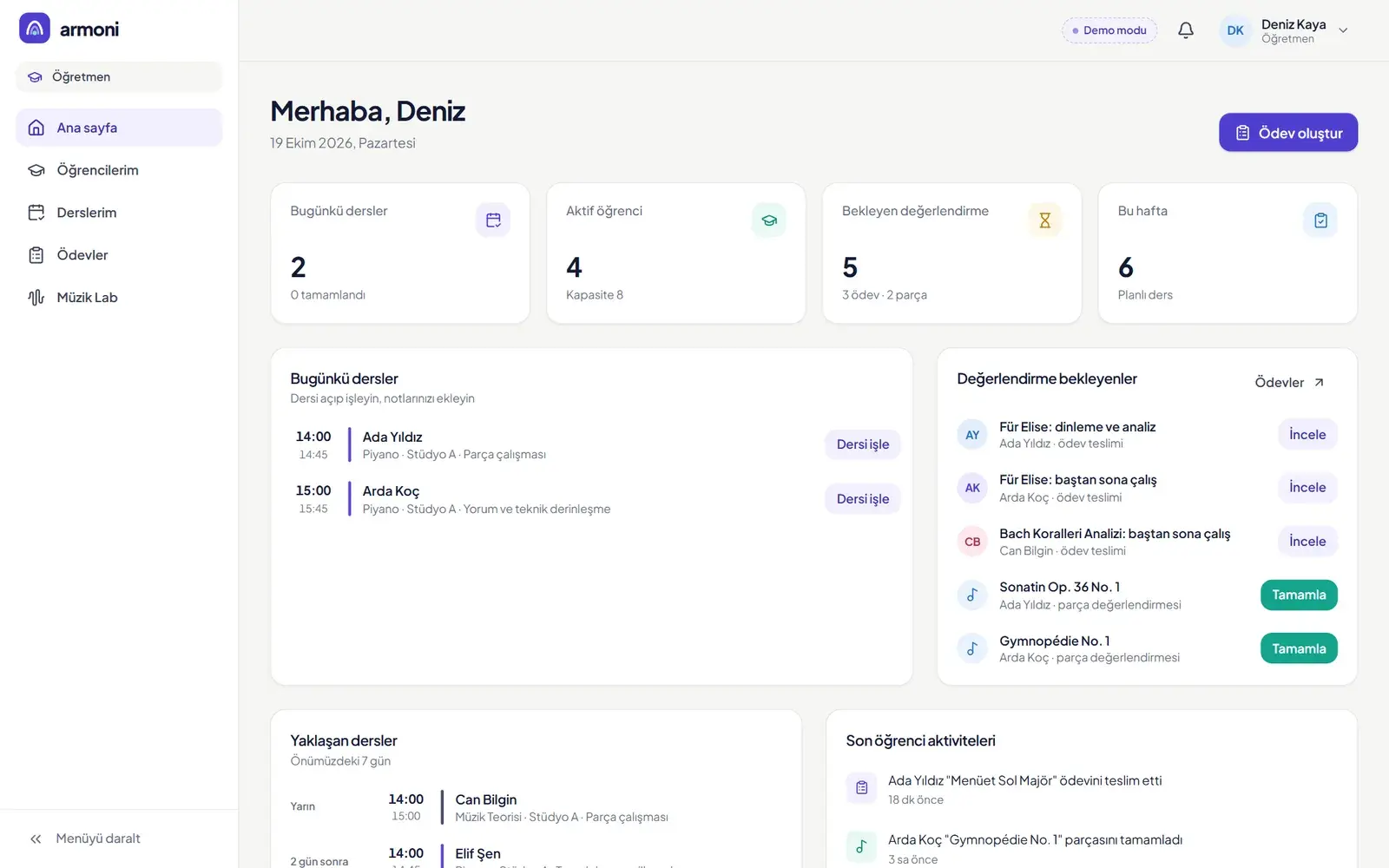Click İncele for Bach Koralleri Analizi
The width and height of the screenshot is (1389, 868).
pos(1307,542)
